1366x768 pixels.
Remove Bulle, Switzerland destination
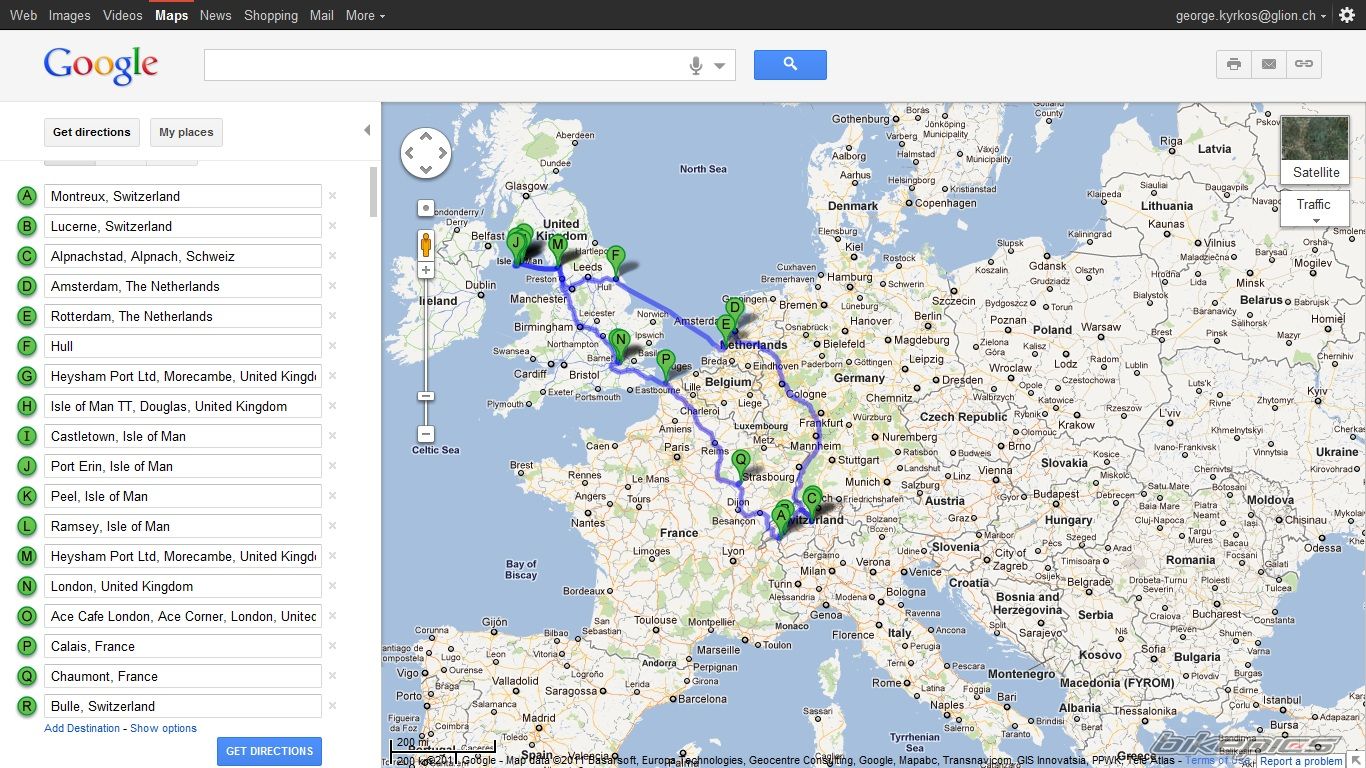tap(332, 706)
